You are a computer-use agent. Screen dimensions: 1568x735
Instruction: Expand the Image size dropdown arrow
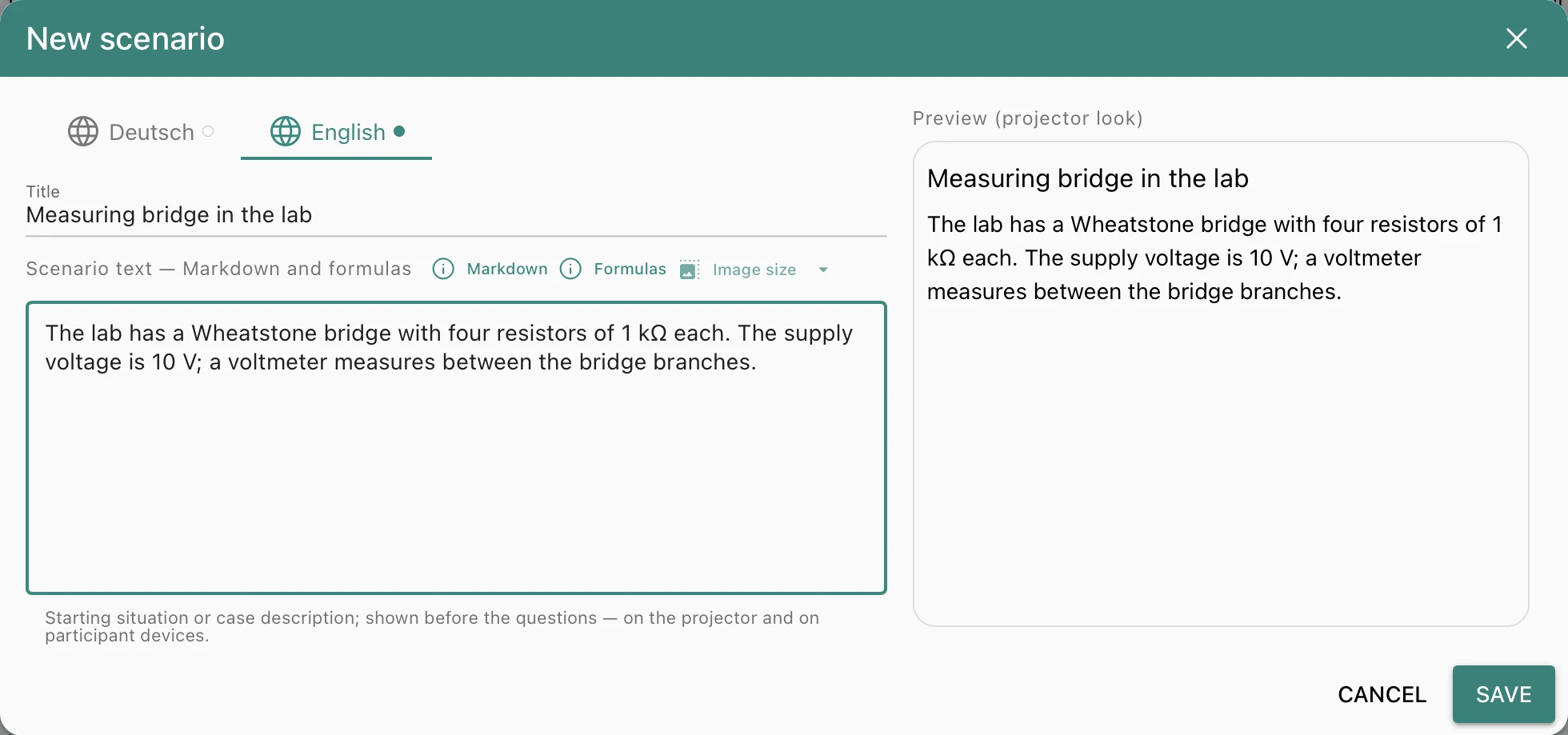pyautogui.click(x=823, y=270)
